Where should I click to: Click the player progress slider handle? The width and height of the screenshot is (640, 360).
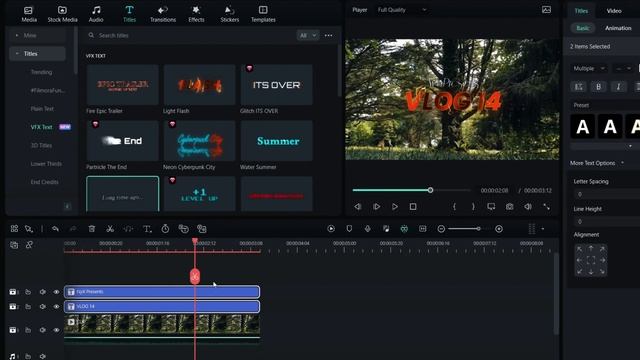pyautogui.click(x=430, y=190)
